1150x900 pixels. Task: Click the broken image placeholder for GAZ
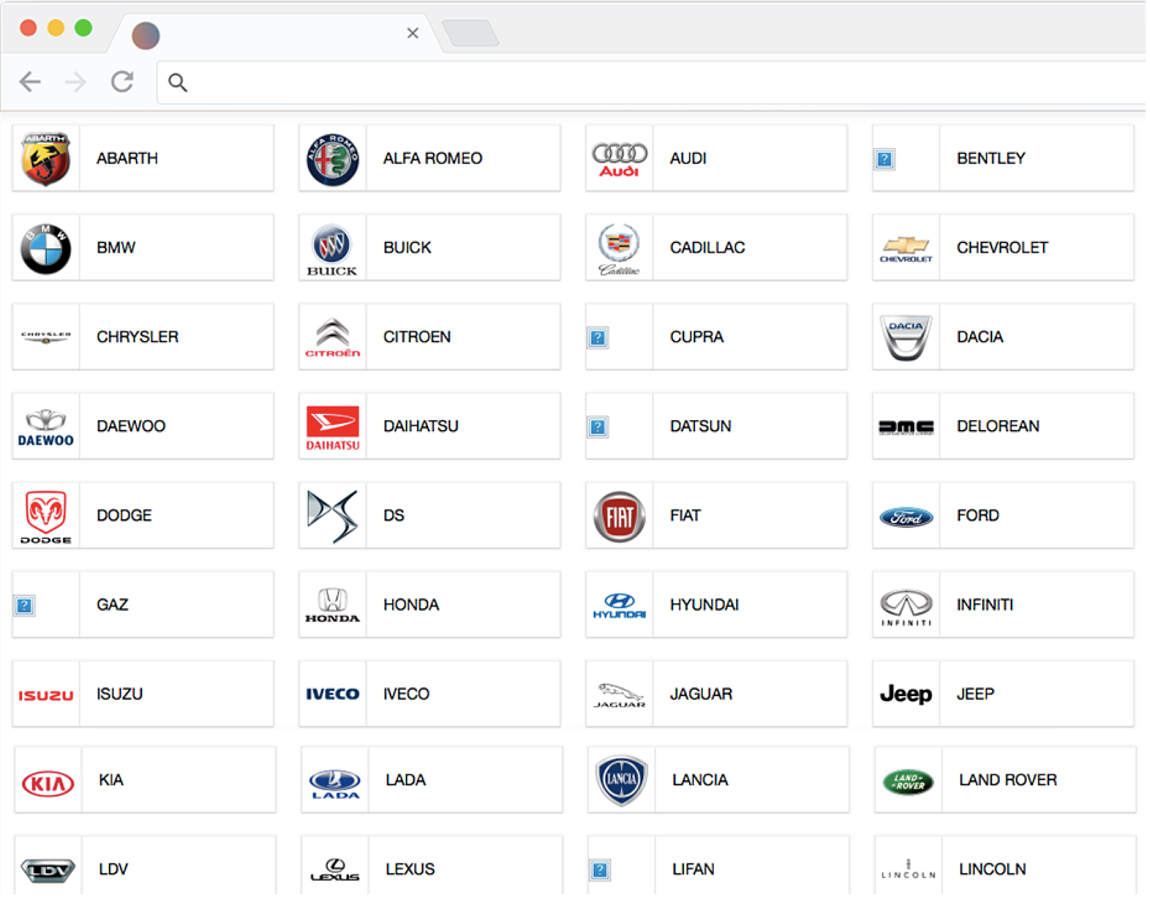[24, 606]
